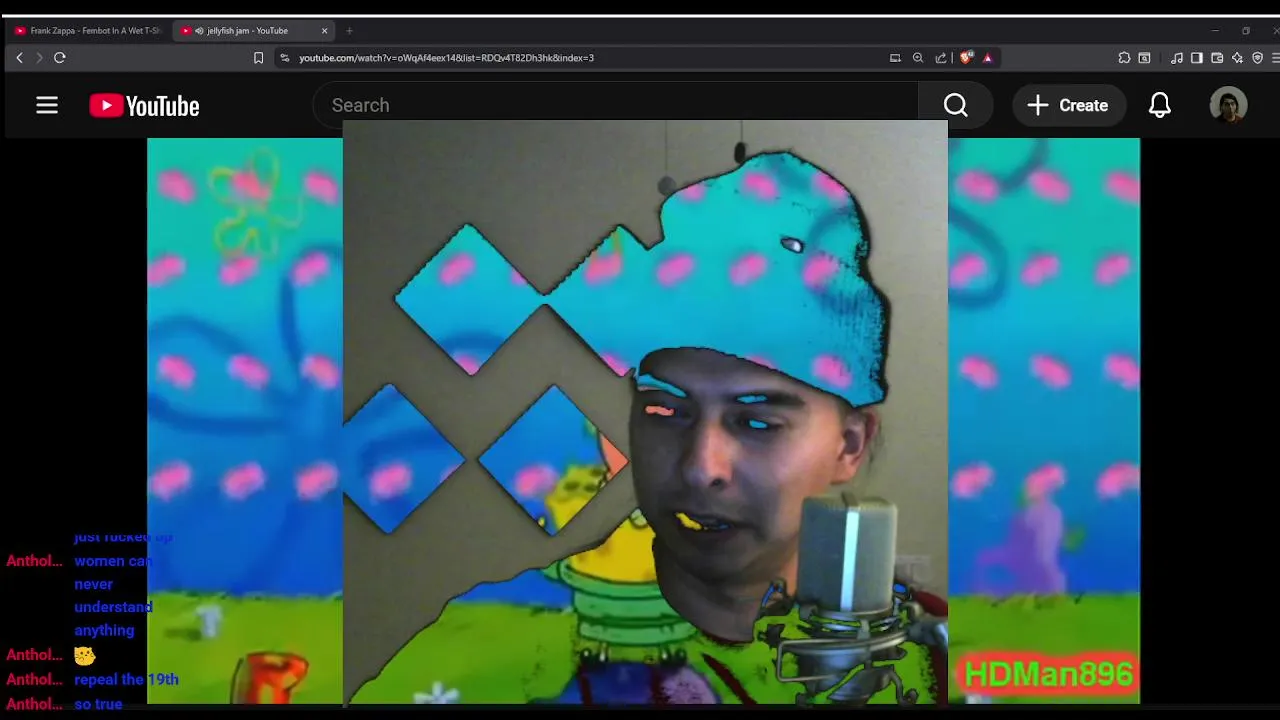Open site settings icon in address bar
Screen dimensions: 1280x720
[285, 58]
